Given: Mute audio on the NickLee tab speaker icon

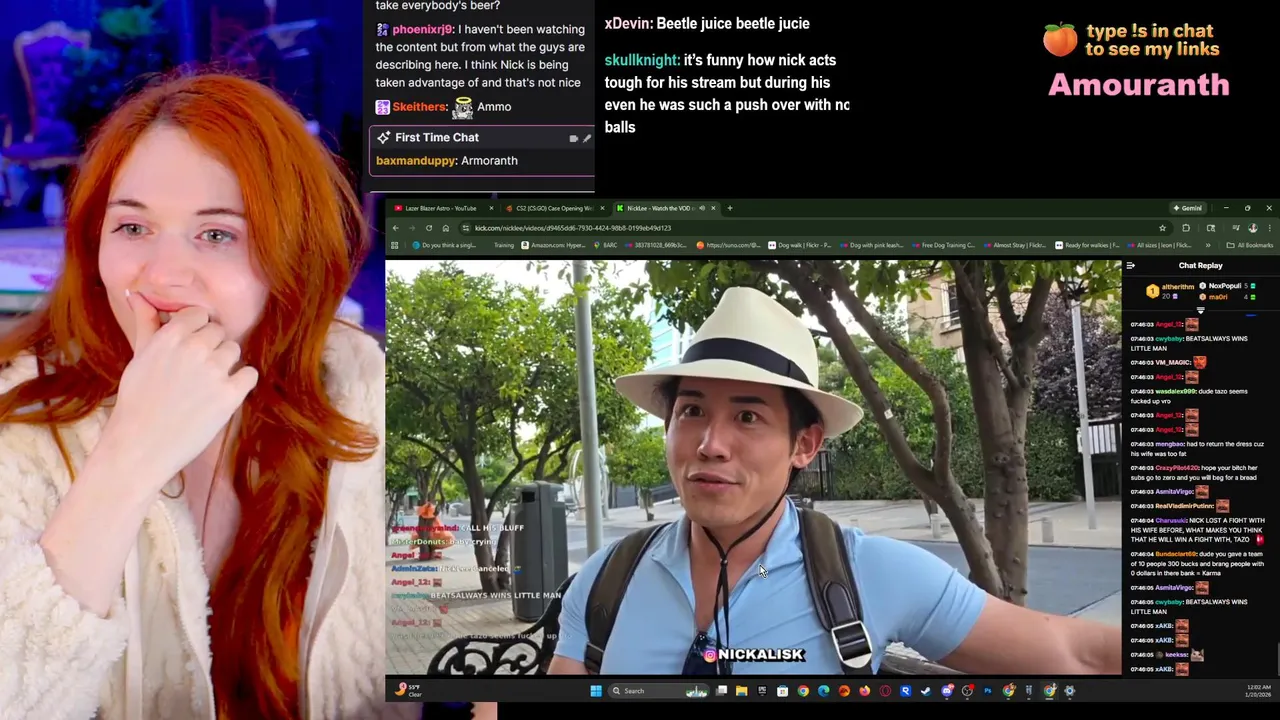Looking at the screenshot, I should (x=702, y=208).
